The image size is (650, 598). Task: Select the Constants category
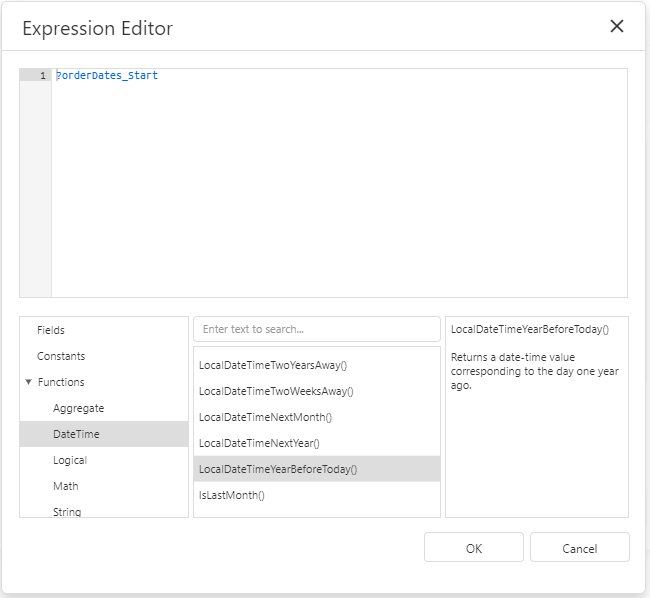pyautogui.click(x=104, y=356)
